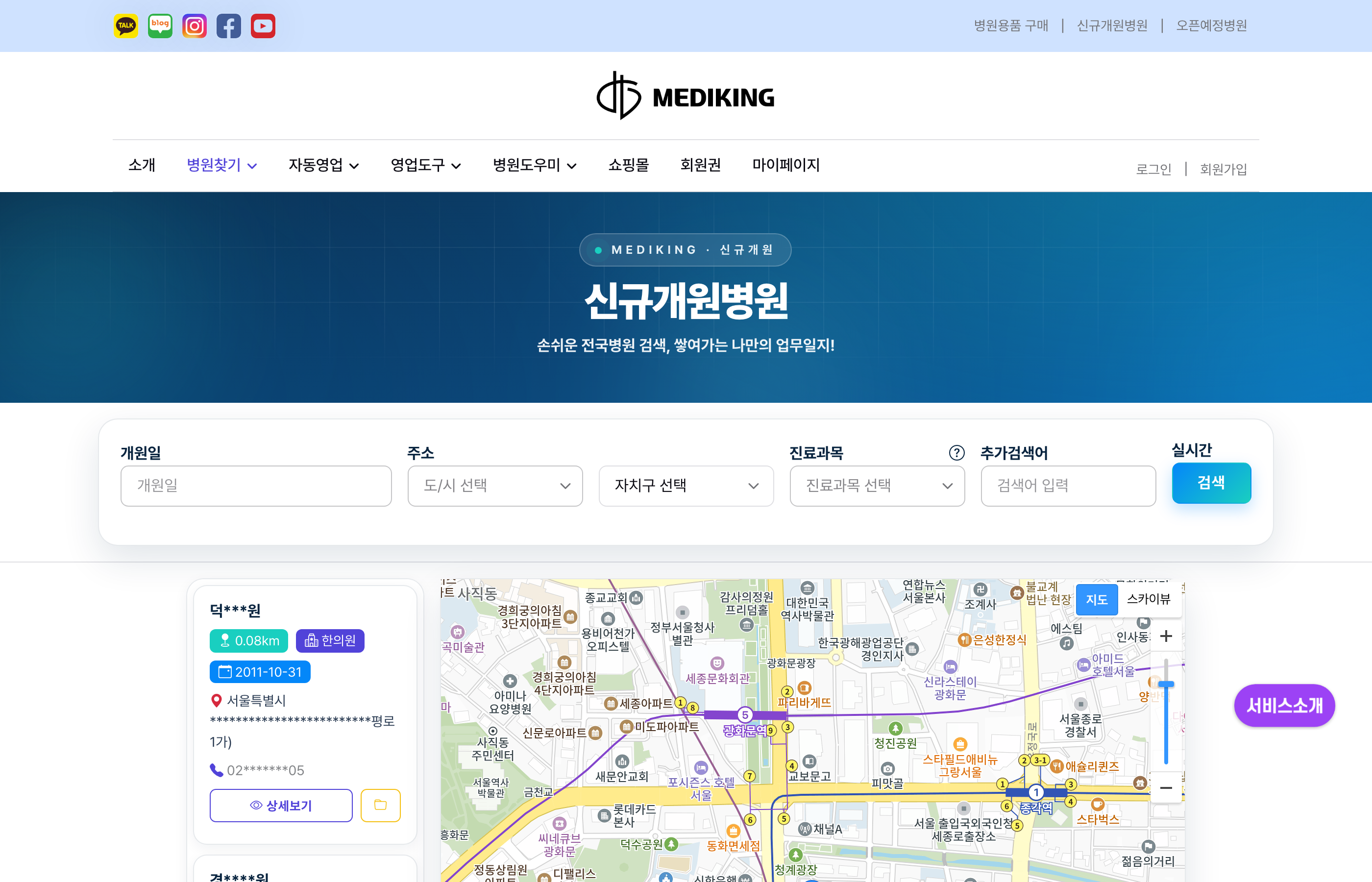
Task: Focus the 개원일 date input field
Action: (256, 486)
